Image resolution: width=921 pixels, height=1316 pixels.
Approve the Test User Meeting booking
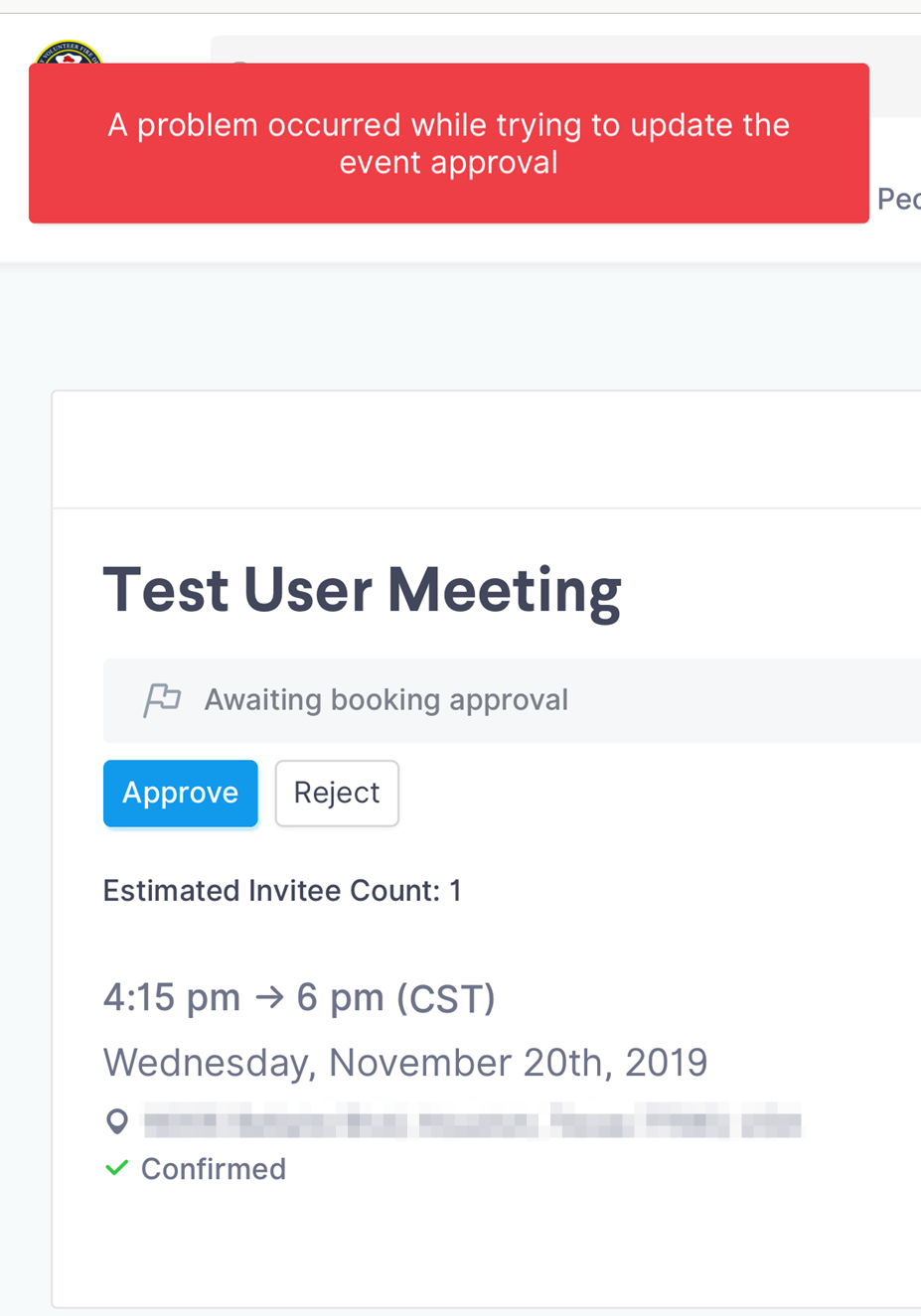pos(181,793)
